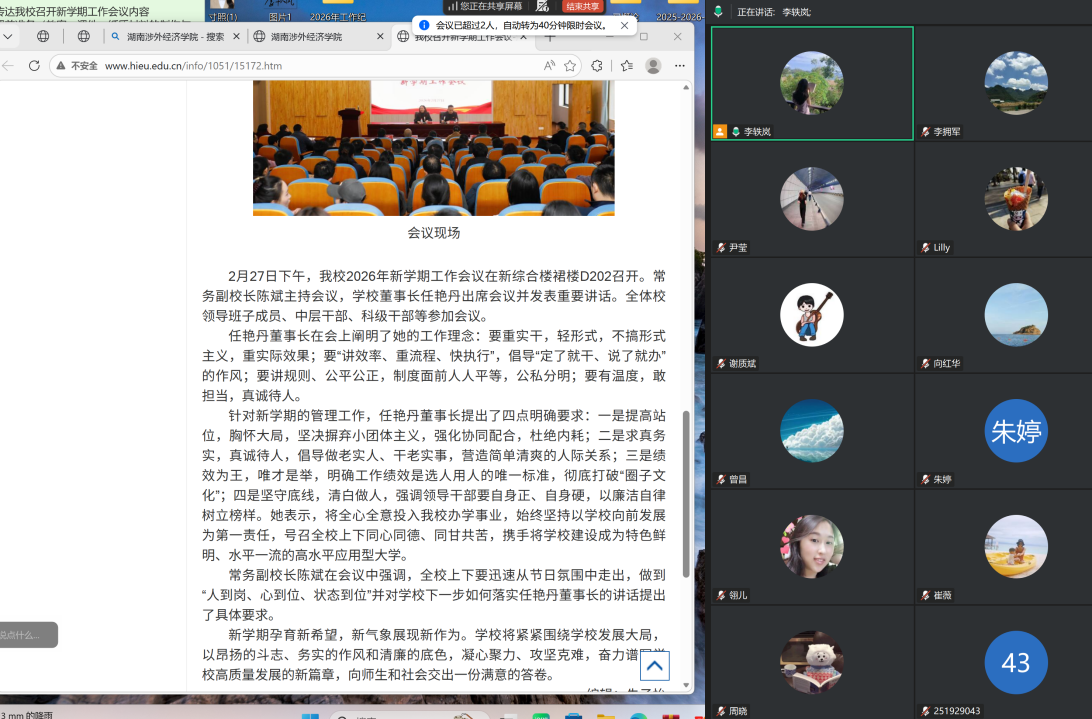The width and height of the screenshot is (1092, 719).
Task: Open the browser settings ellipsis menu
Action: [x=680, y=66]
